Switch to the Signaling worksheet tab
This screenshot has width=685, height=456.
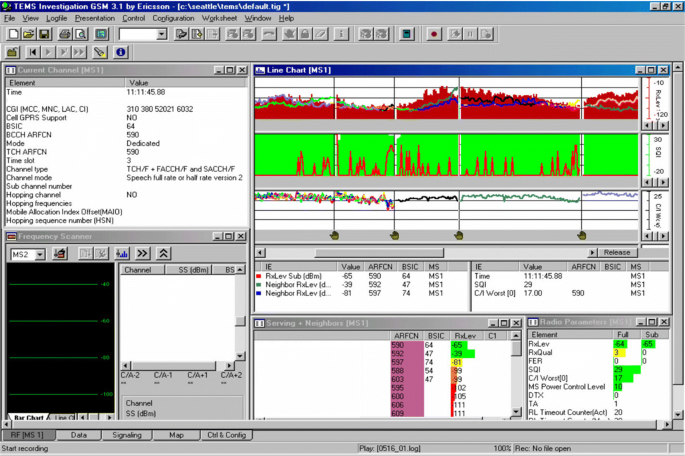coord(127,435)
